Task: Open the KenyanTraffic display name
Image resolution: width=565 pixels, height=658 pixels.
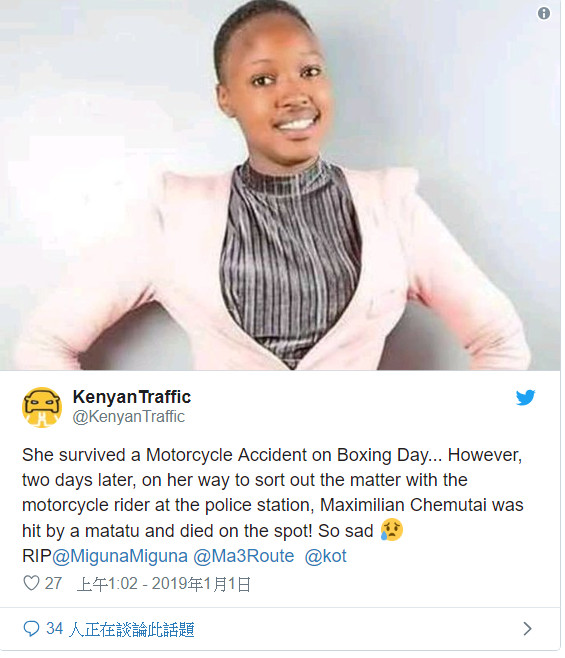Action: pos(132,397)
